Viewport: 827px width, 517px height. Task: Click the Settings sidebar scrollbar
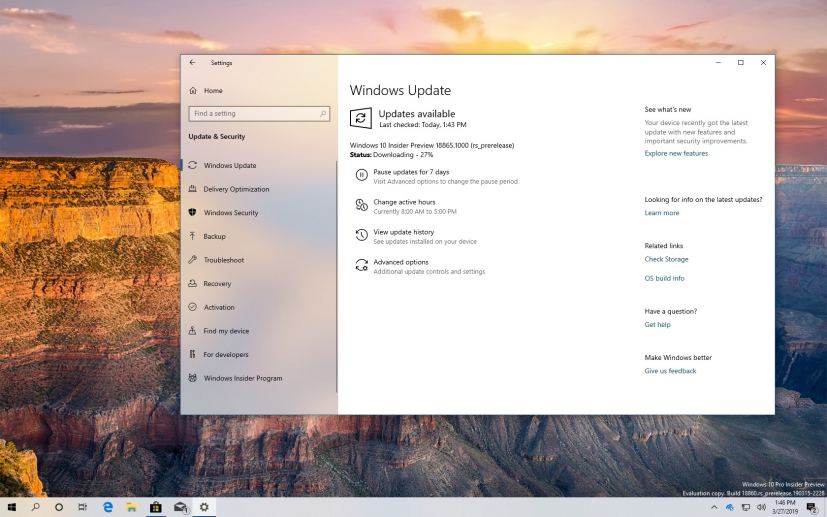click(x=336, y=276)
